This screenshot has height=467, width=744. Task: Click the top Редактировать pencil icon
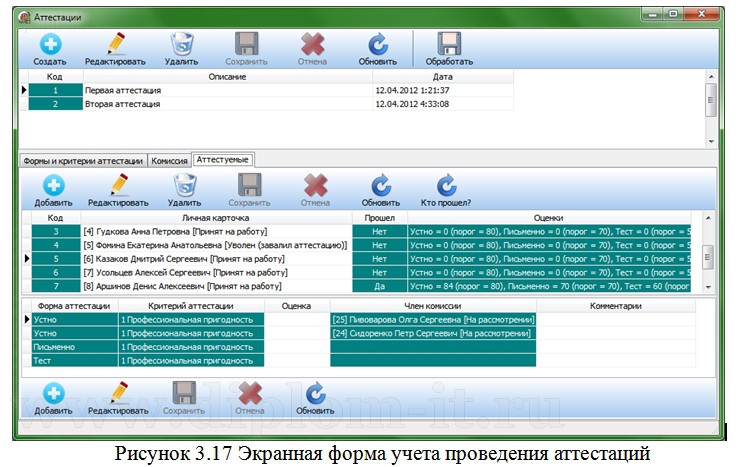pos(116,45)
